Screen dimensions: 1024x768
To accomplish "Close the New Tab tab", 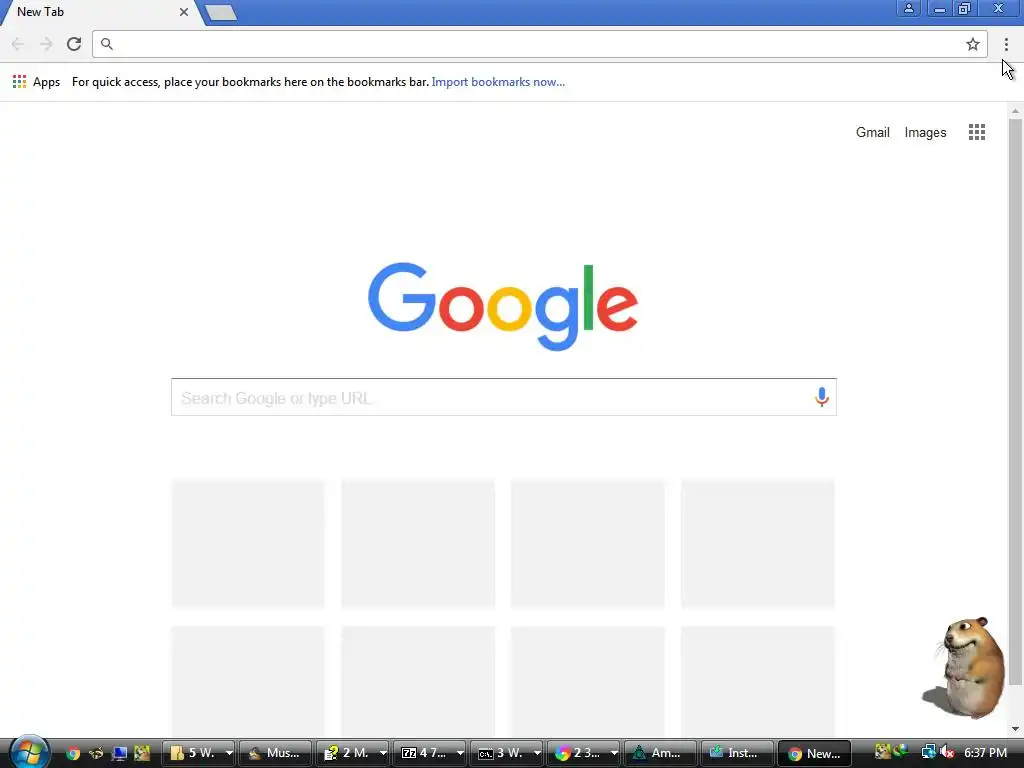I will click(184, 12).
